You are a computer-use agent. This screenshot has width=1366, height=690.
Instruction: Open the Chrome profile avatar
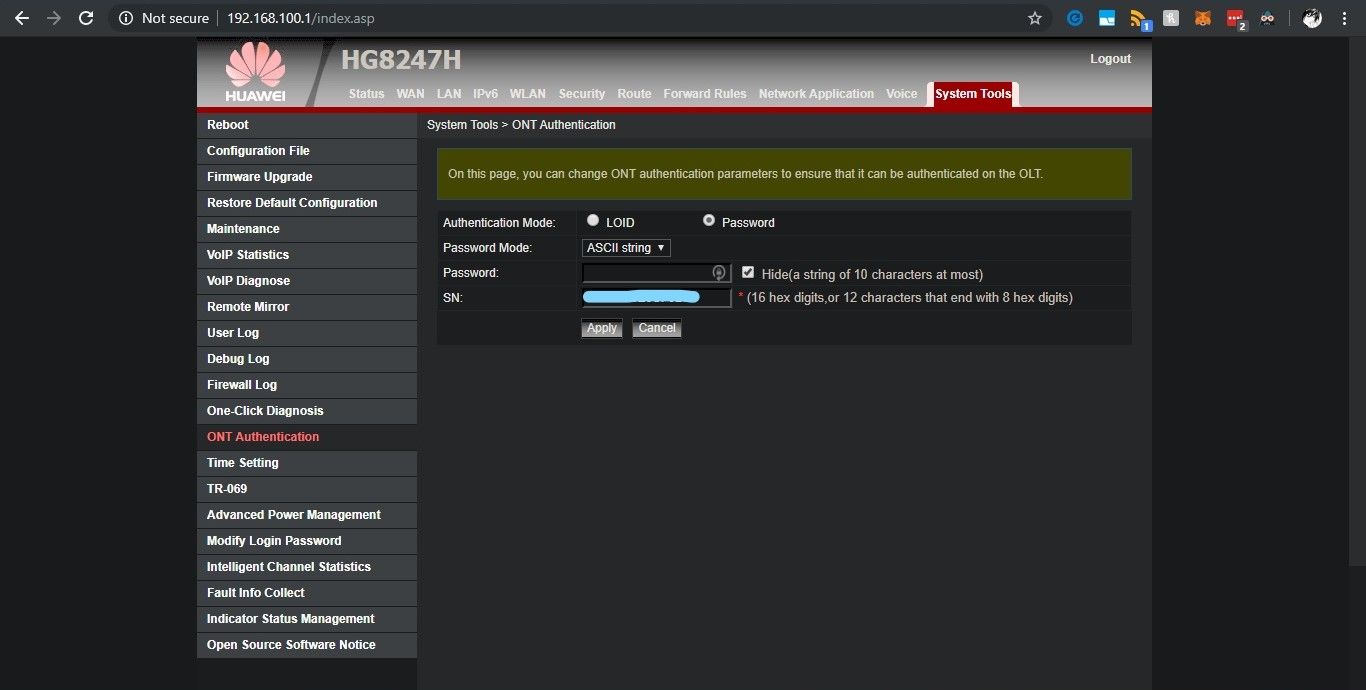[1312, 18]
